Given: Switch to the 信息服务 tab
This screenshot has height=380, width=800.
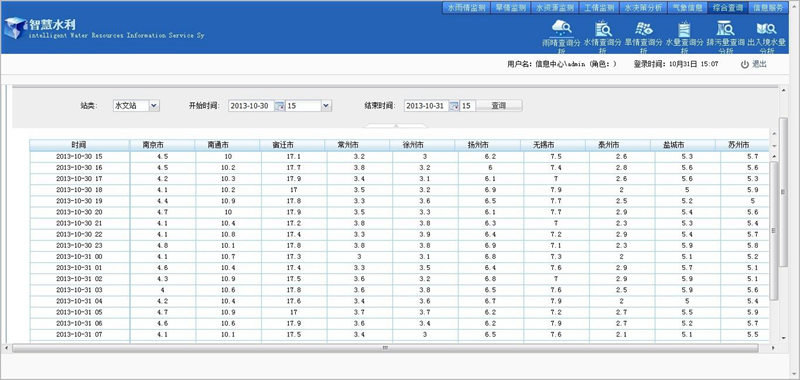Looking at the screenshot, I should (x=767, y=8).
